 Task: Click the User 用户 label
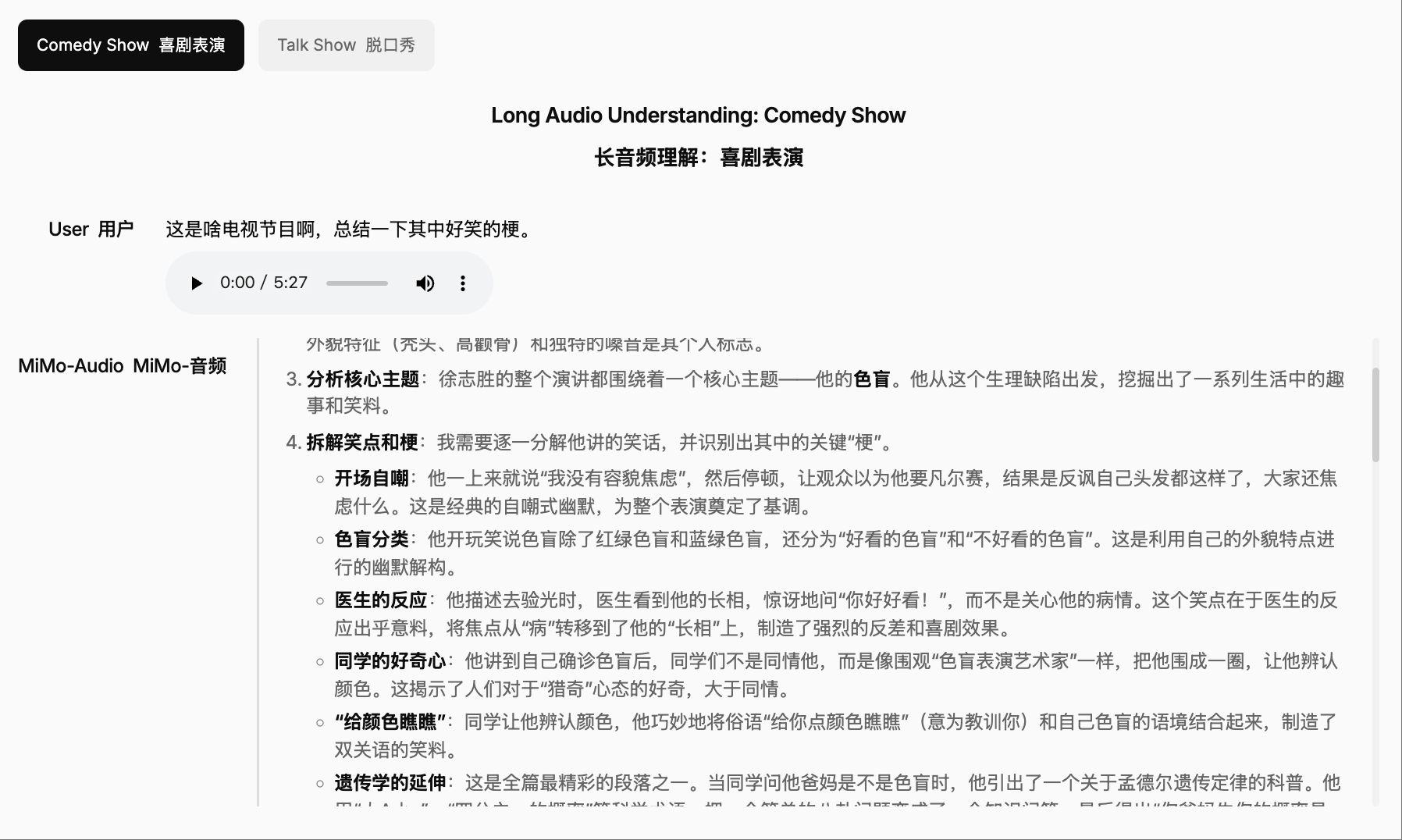pyautogui.click(x=91, y=230)
